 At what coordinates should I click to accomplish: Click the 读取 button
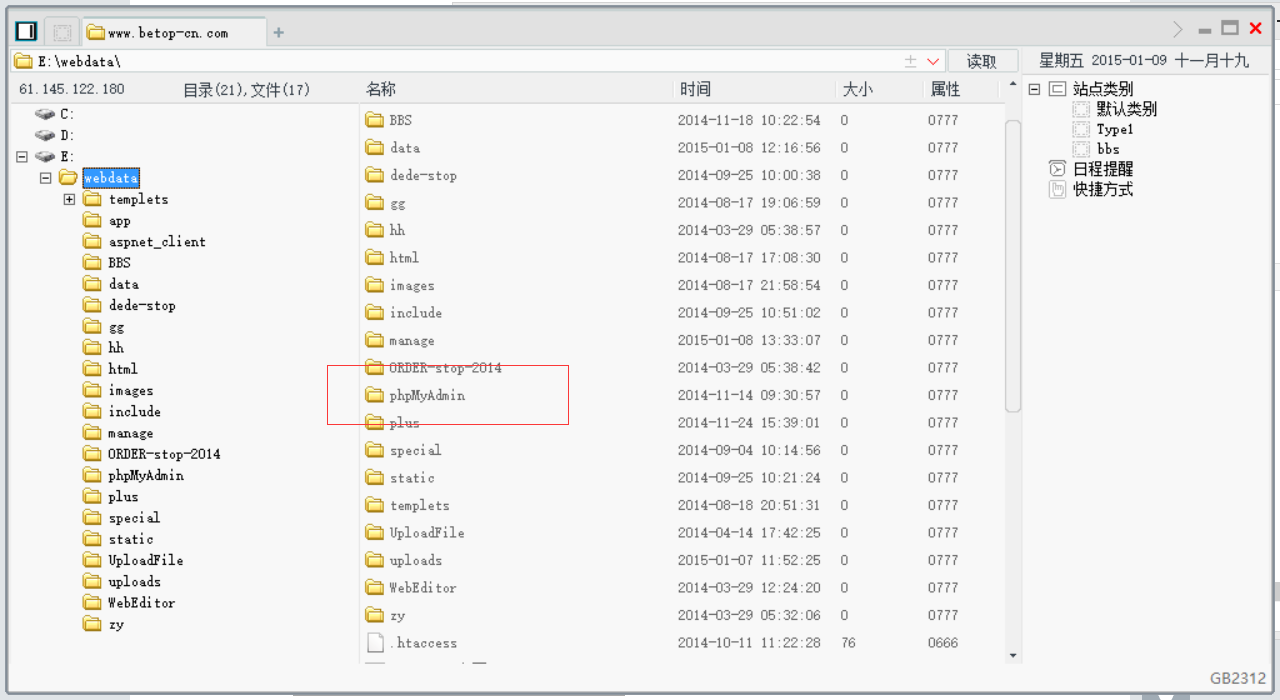(982, 61)
